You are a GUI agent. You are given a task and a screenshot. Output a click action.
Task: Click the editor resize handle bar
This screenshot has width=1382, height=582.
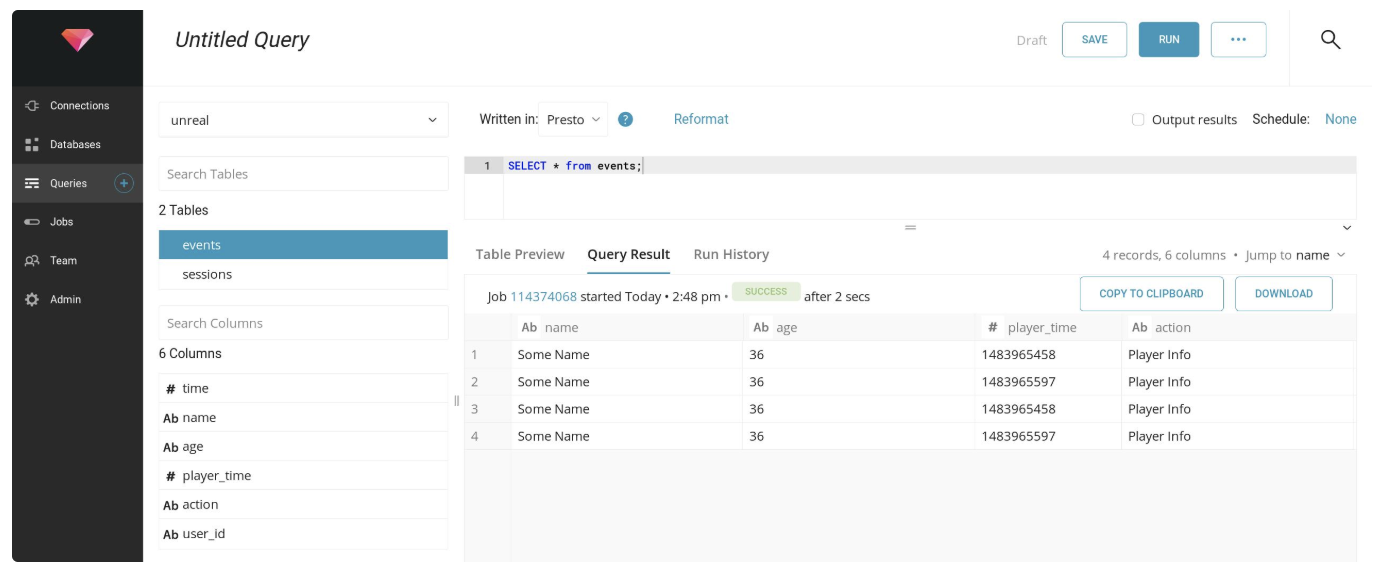tap(910, 228)
